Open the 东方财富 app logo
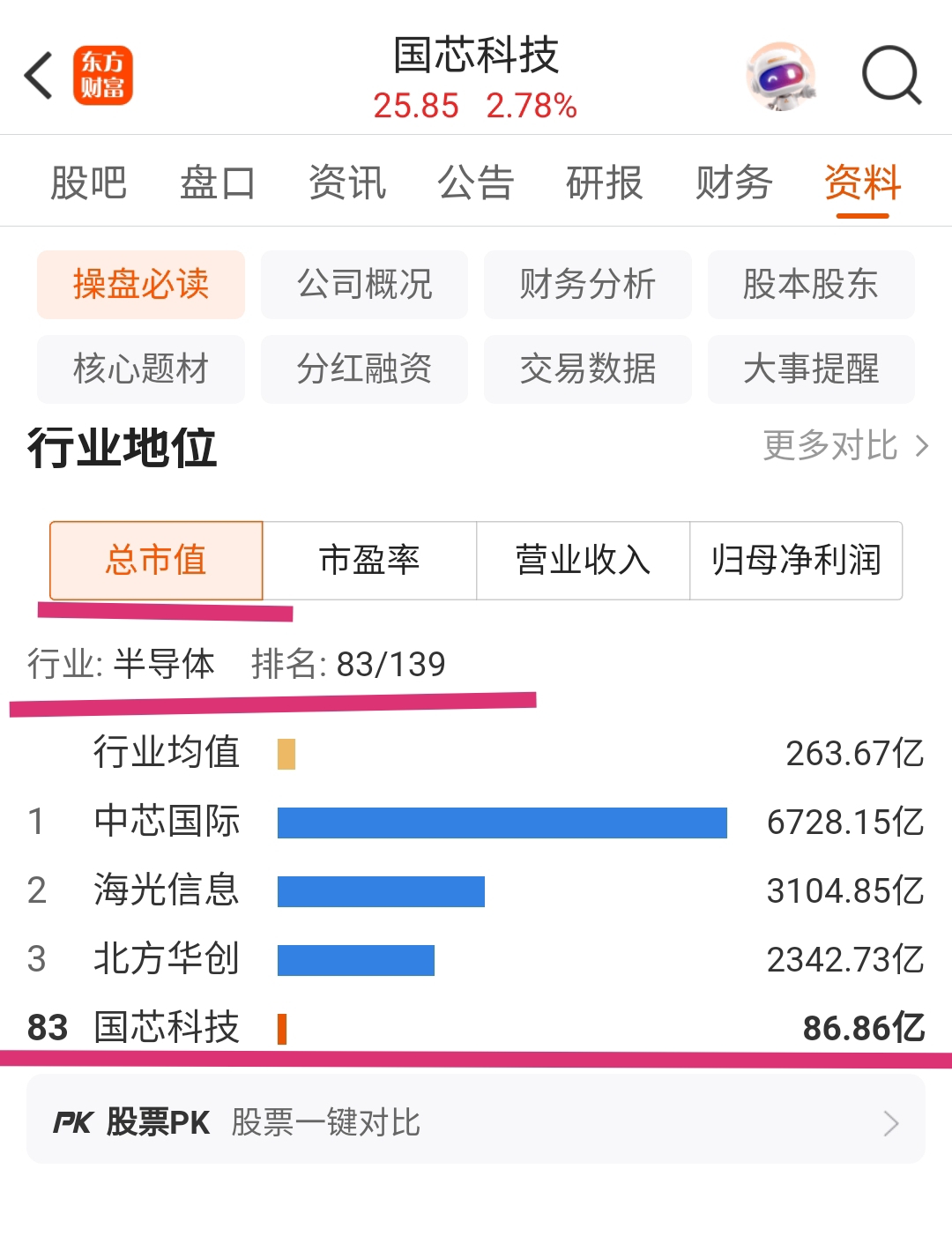Screen dimensions: 952x1236 click(103, 76)
